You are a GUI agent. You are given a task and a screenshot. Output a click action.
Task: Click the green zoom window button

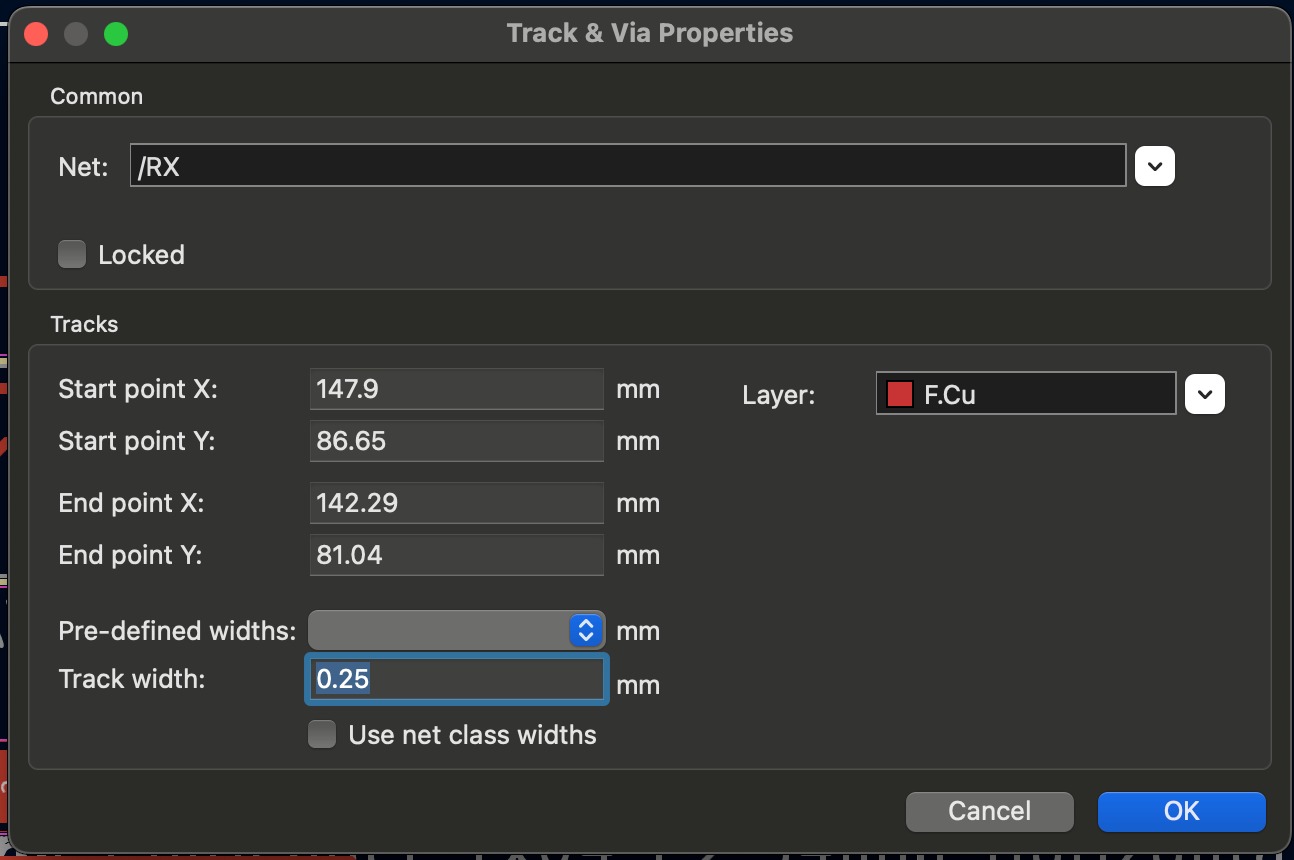click(x=116, y=34)
